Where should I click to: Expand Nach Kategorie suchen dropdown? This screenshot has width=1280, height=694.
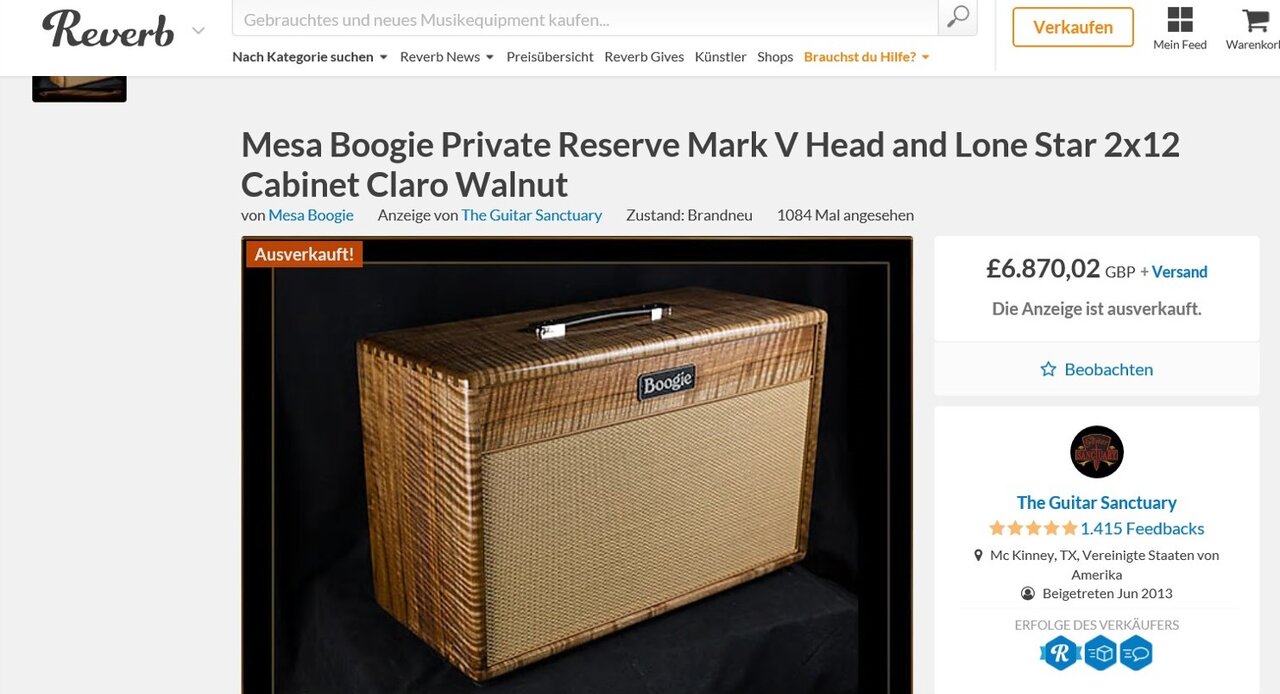click(310, 57)
